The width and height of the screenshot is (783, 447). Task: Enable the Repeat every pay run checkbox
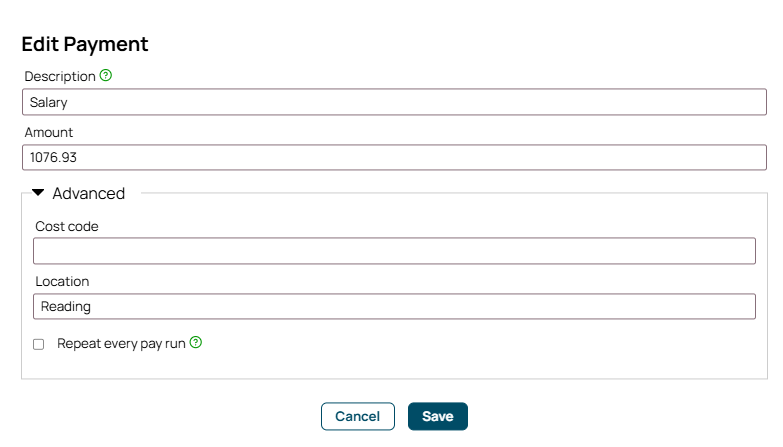coord(38,344)
